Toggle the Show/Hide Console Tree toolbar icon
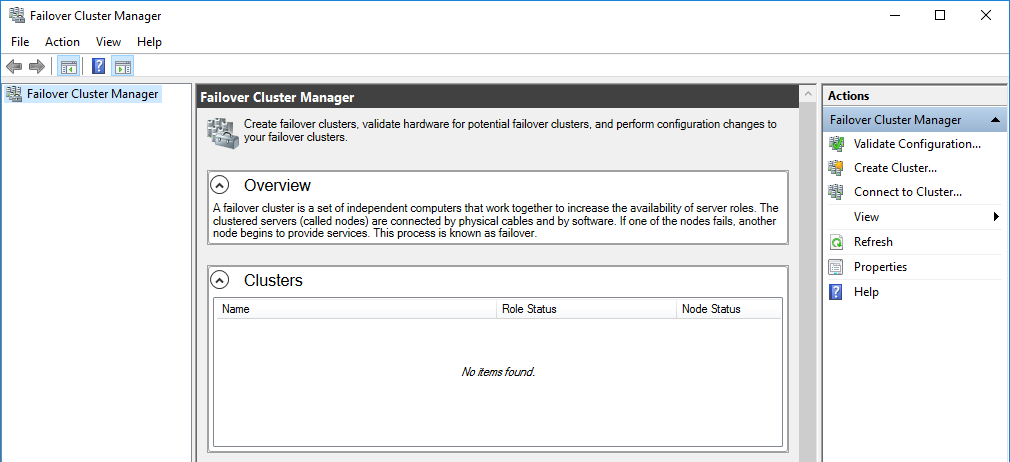The width and height of the screenshot is (1010, 462). (x=69, y=67)
